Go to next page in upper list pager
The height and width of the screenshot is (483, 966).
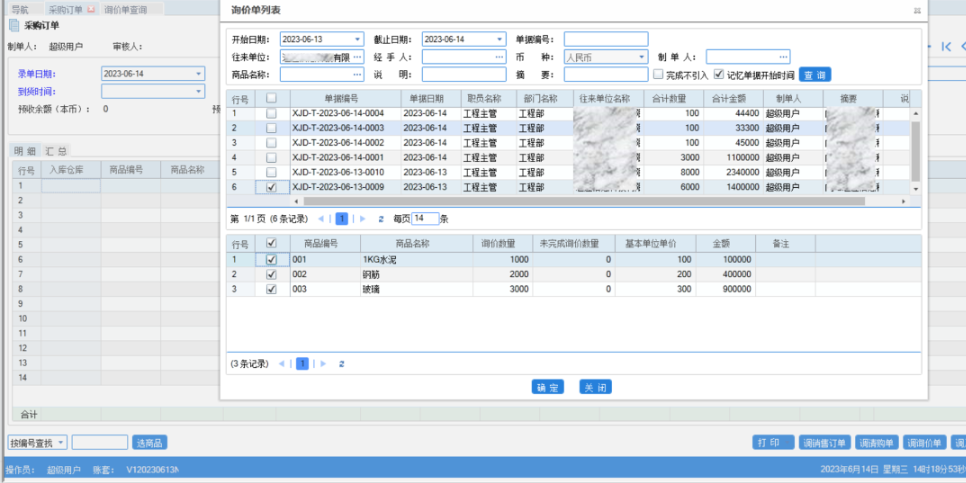click(362, 218)
